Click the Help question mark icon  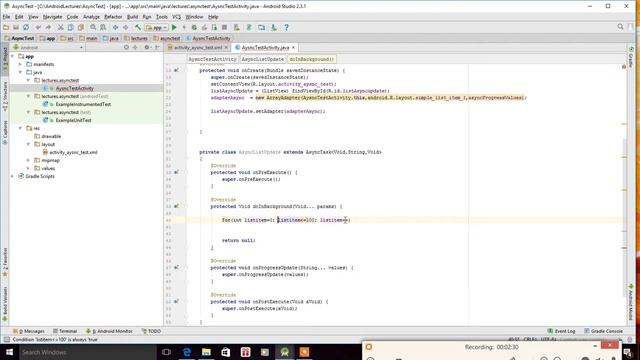point(287,27)
